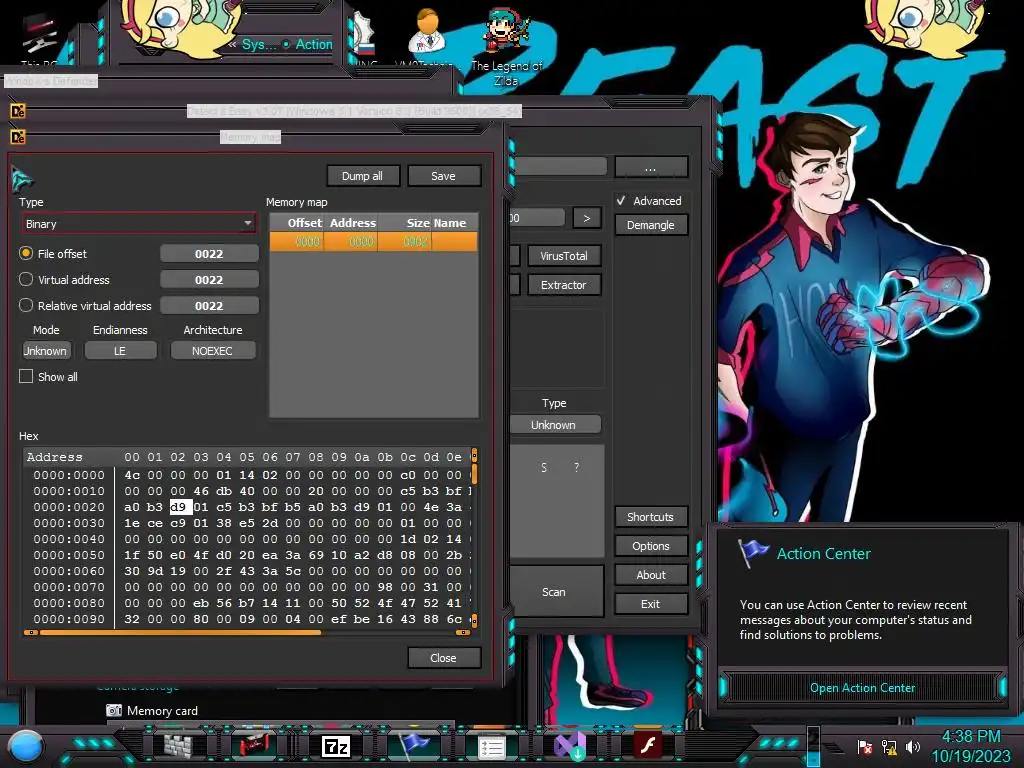
Task: Click the NOEXEC architecture button
Action: pos(212,351)
